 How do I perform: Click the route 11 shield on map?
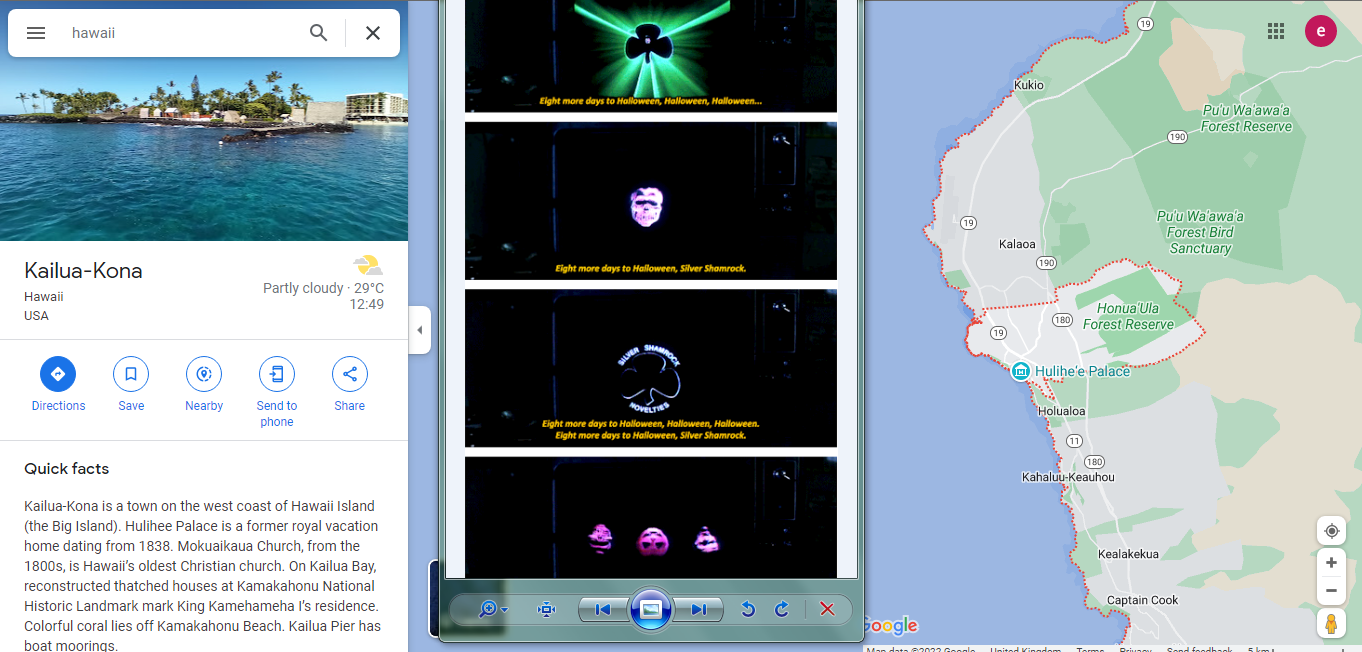pyautogui.click(x=1074, y=441)
